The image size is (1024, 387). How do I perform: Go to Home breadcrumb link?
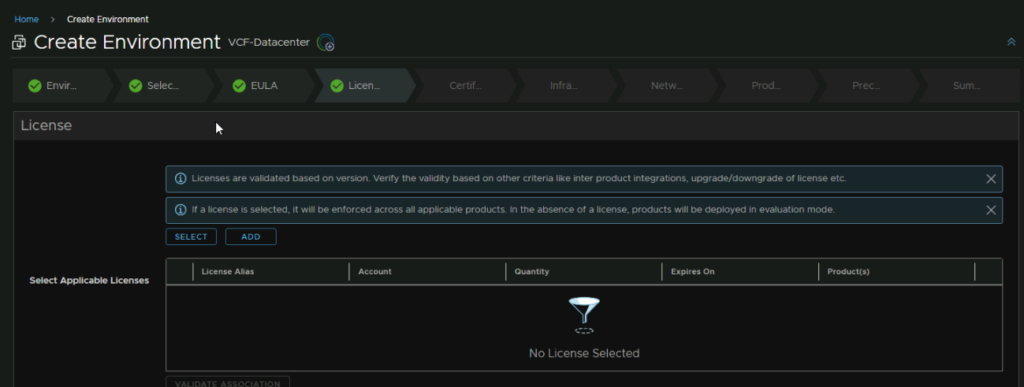pyautogui.click(x=27, y=19)
